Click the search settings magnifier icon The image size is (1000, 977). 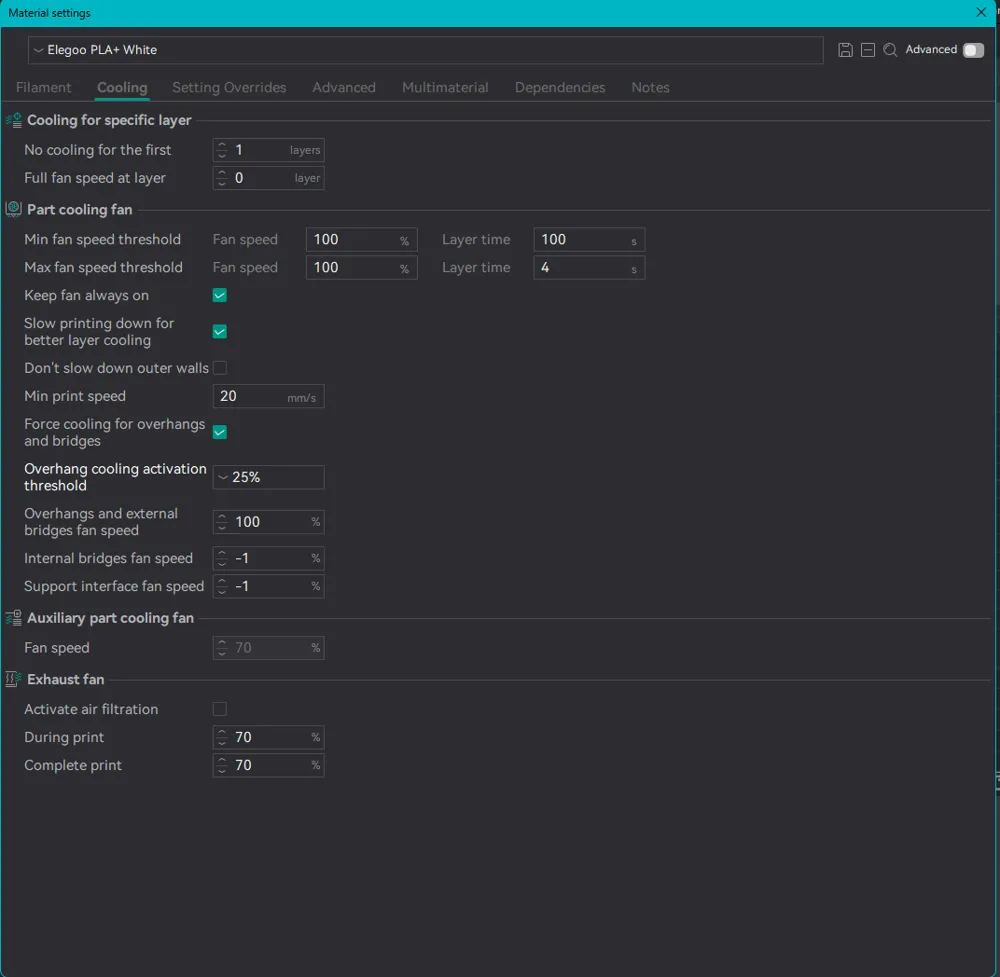pyautogui.click(x=890, y=50)
